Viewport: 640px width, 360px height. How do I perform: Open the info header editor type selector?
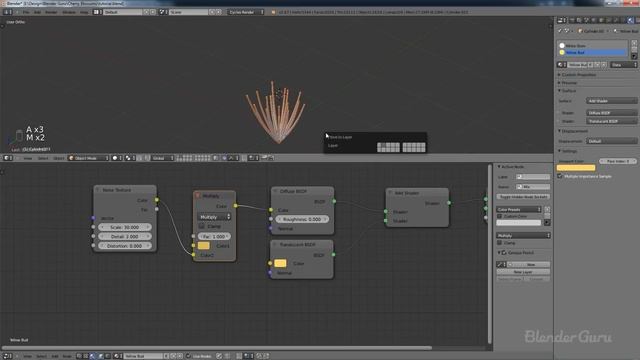[x=7, y=12]
